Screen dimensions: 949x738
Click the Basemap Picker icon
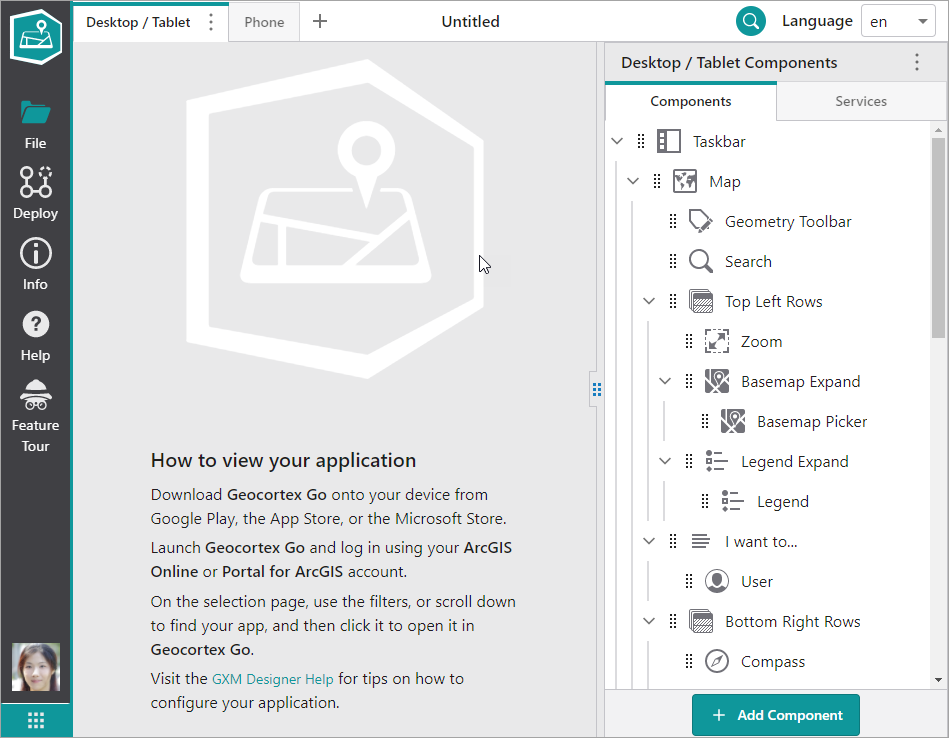pyautogui.click(x=732, y=421)
